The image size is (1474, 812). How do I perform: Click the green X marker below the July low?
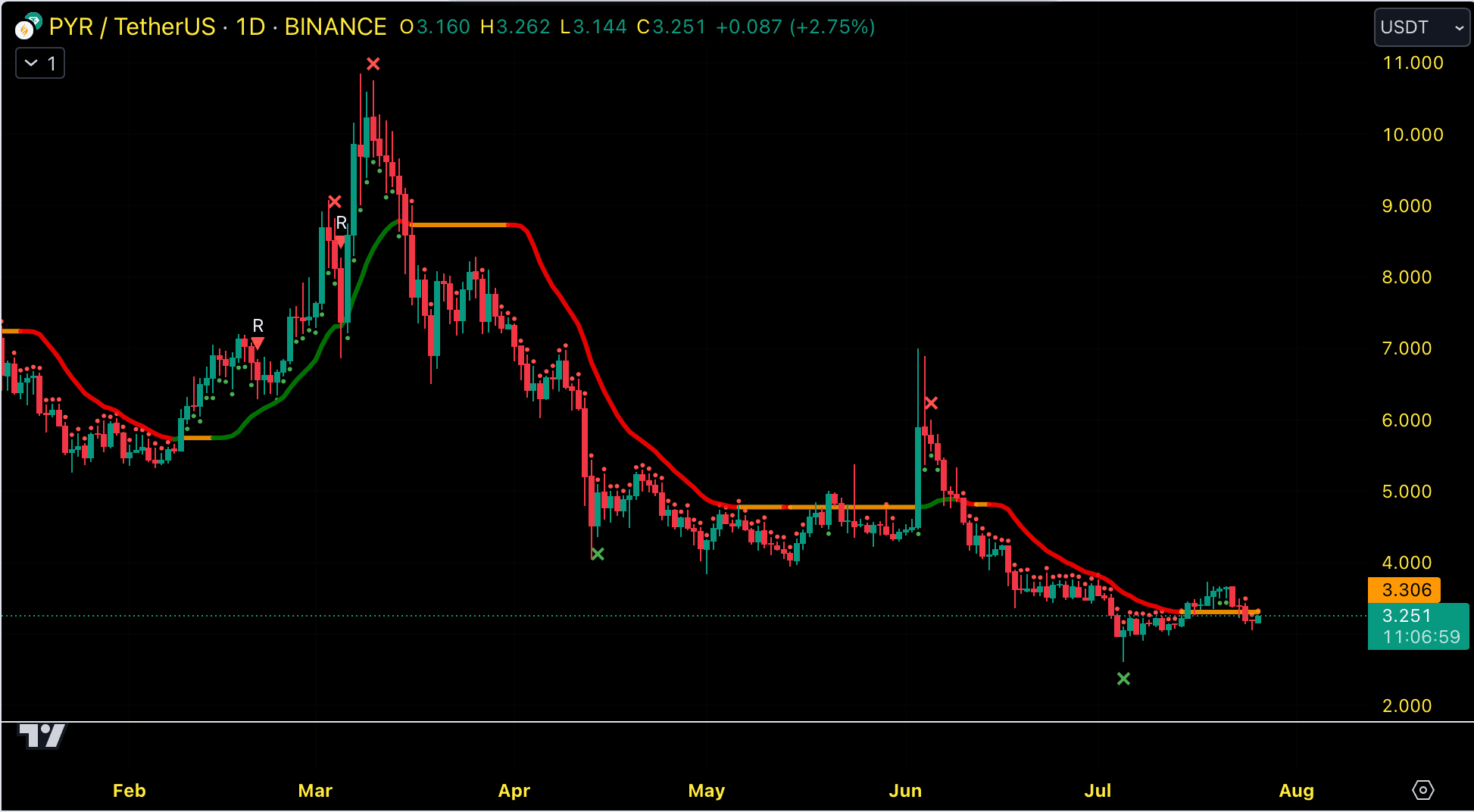click(1123, 679)
